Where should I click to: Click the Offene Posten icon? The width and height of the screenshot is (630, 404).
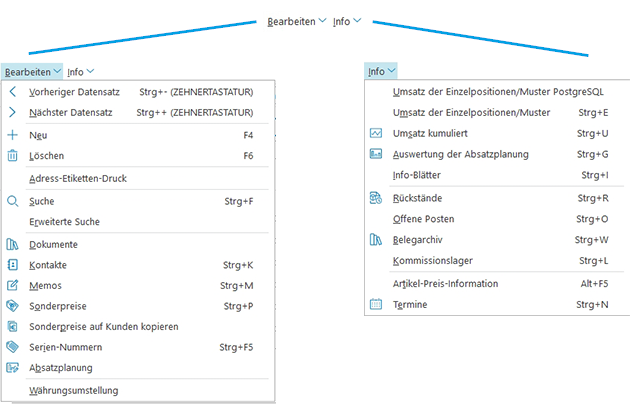coord(376,219)
